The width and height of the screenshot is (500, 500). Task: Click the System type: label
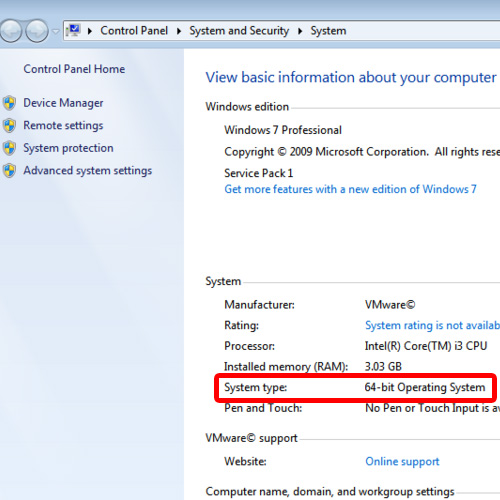pyautogui.click(x=255, y=388)
